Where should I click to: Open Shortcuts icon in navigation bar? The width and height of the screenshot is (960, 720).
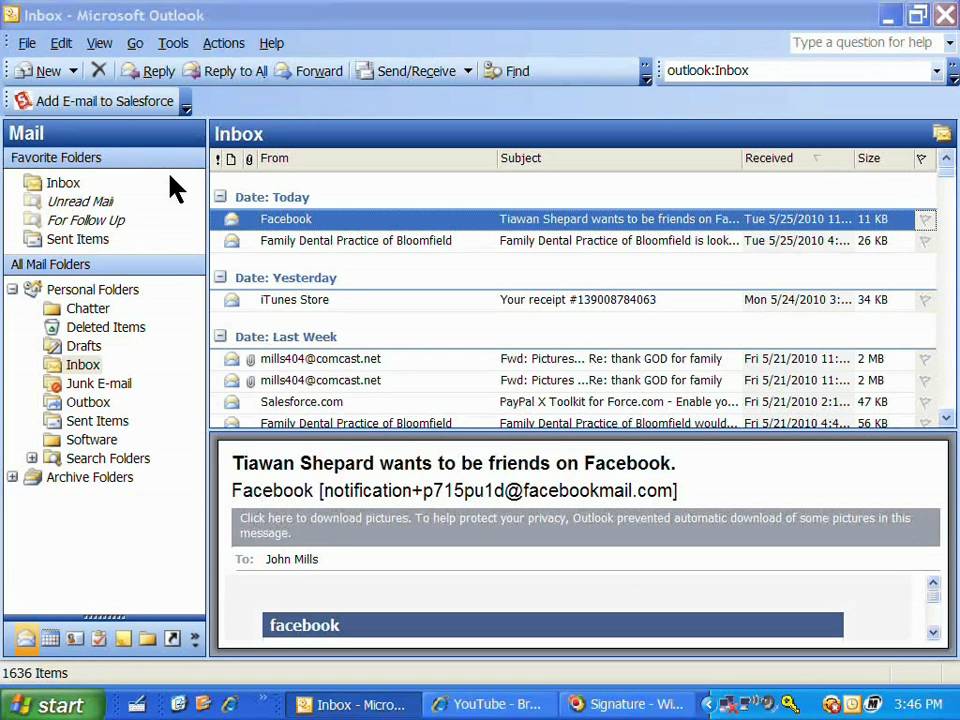coord(172,639)
